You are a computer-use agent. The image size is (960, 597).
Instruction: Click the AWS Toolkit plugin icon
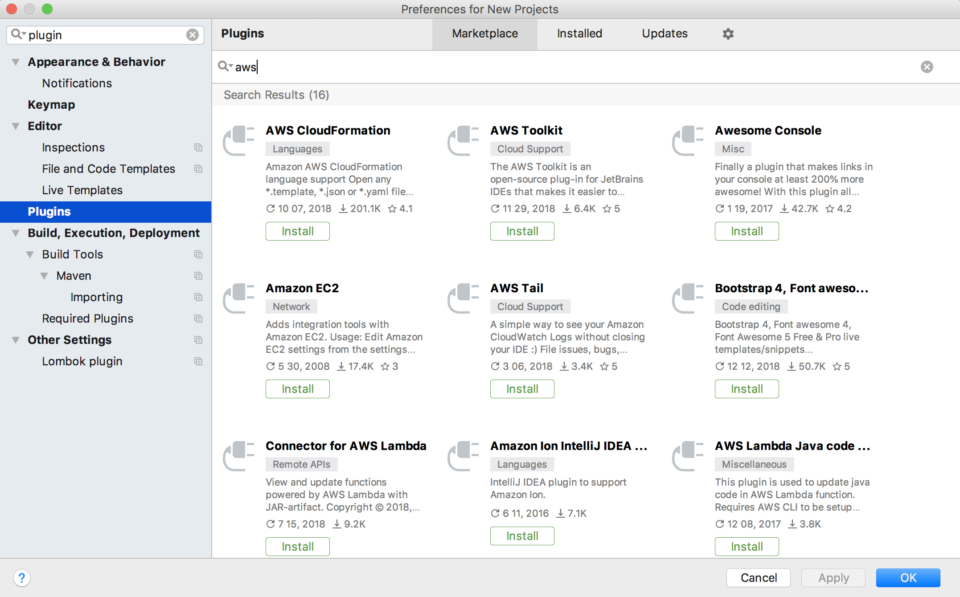point(463,140)
